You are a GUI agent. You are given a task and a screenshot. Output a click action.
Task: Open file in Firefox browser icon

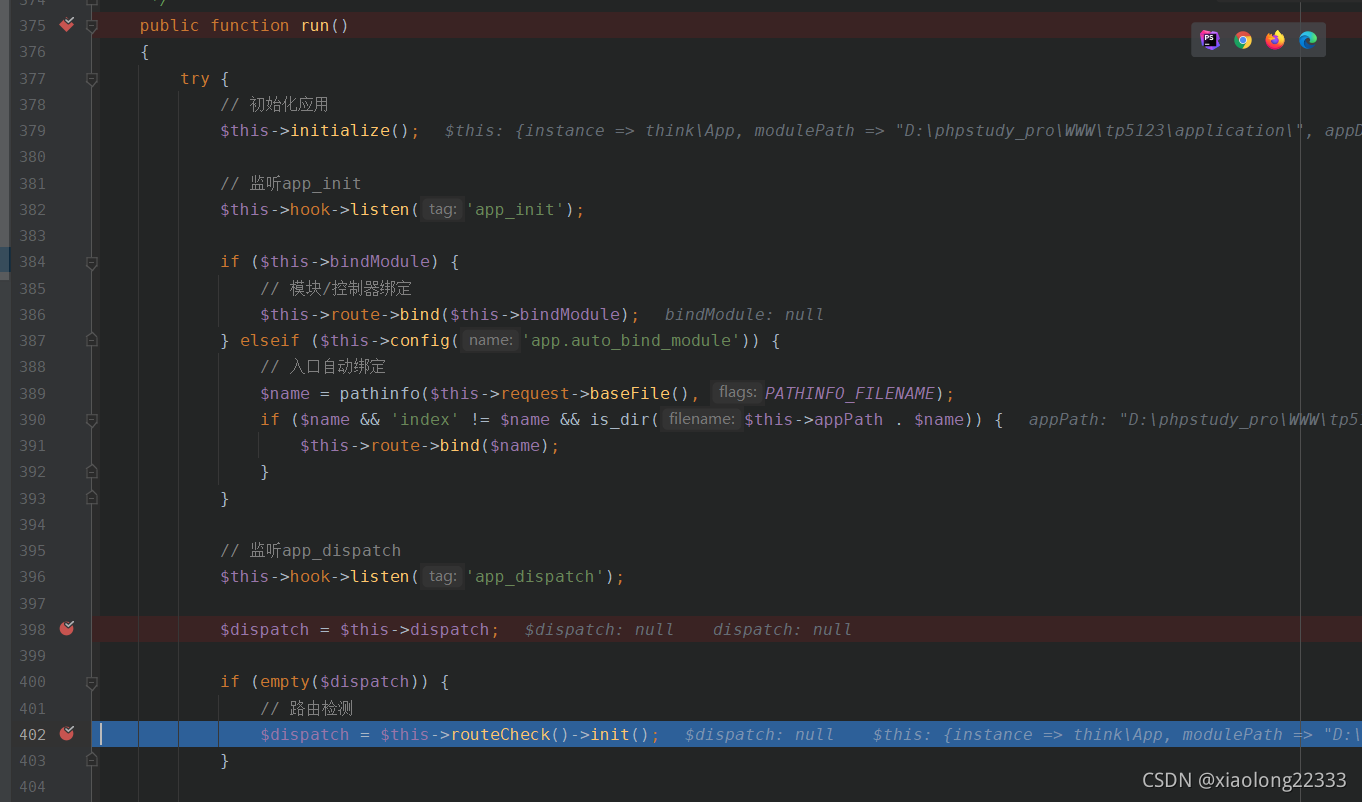[1275, 40]
